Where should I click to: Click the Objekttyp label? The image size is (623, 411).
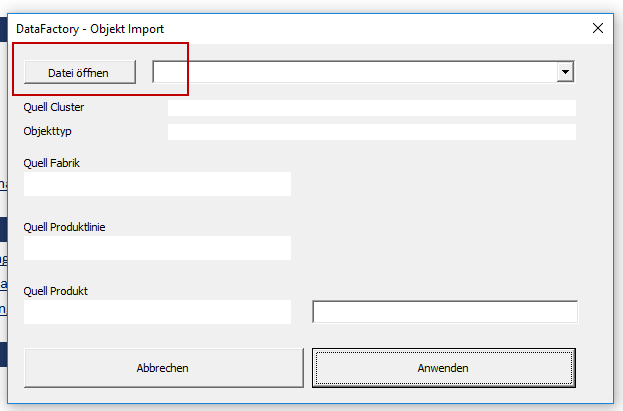pos(48,131)
